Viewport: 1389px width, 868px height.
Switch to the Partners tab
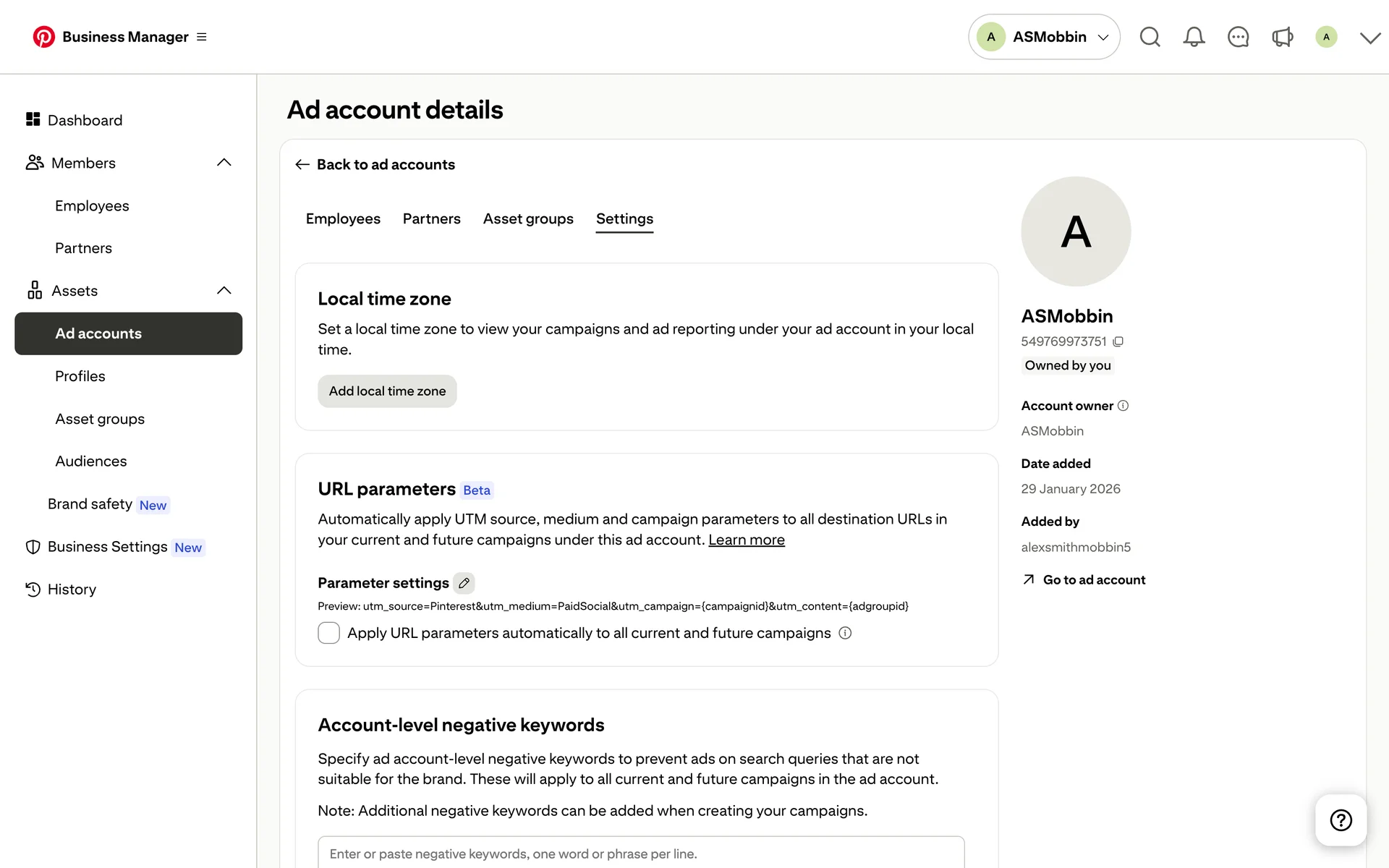coord(431,218)
